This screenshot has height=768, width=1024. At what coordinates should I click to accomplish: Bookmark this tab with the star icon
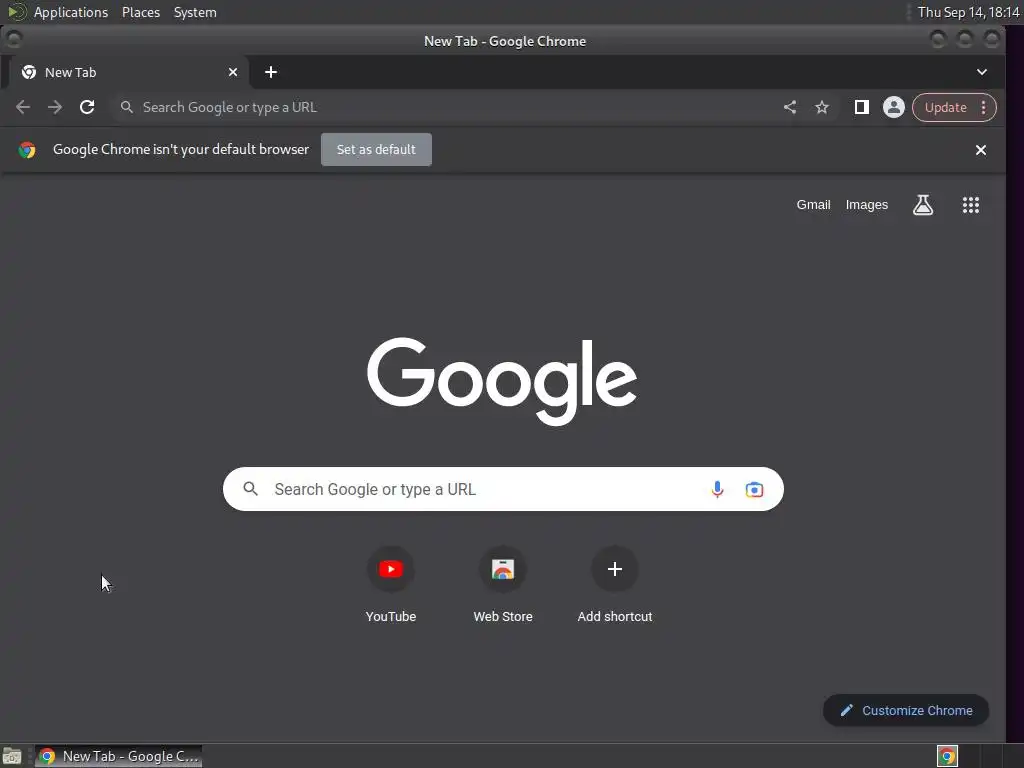tap(822, 107)
